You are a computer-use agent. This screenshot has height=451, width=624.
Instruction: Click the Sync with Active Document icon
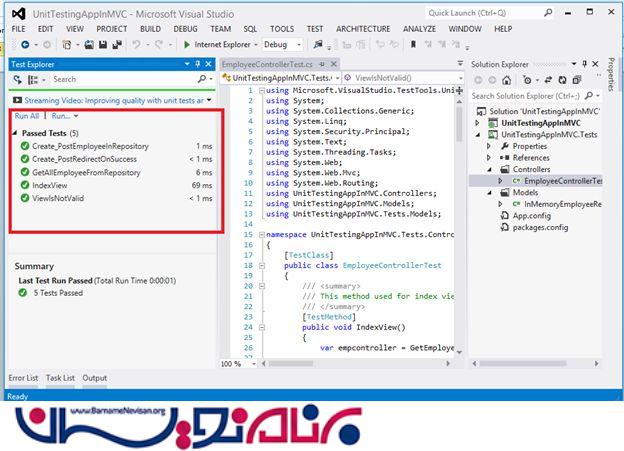point(548,80)
